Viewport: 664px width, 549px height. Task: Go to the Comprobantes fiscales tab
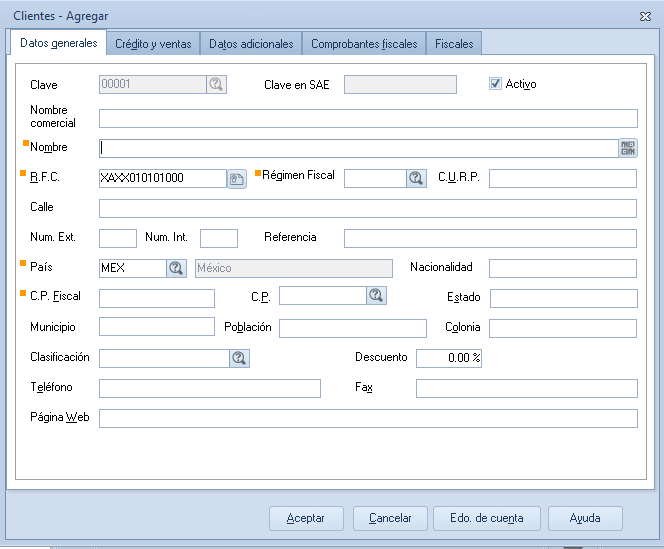[x=364, y=44]
